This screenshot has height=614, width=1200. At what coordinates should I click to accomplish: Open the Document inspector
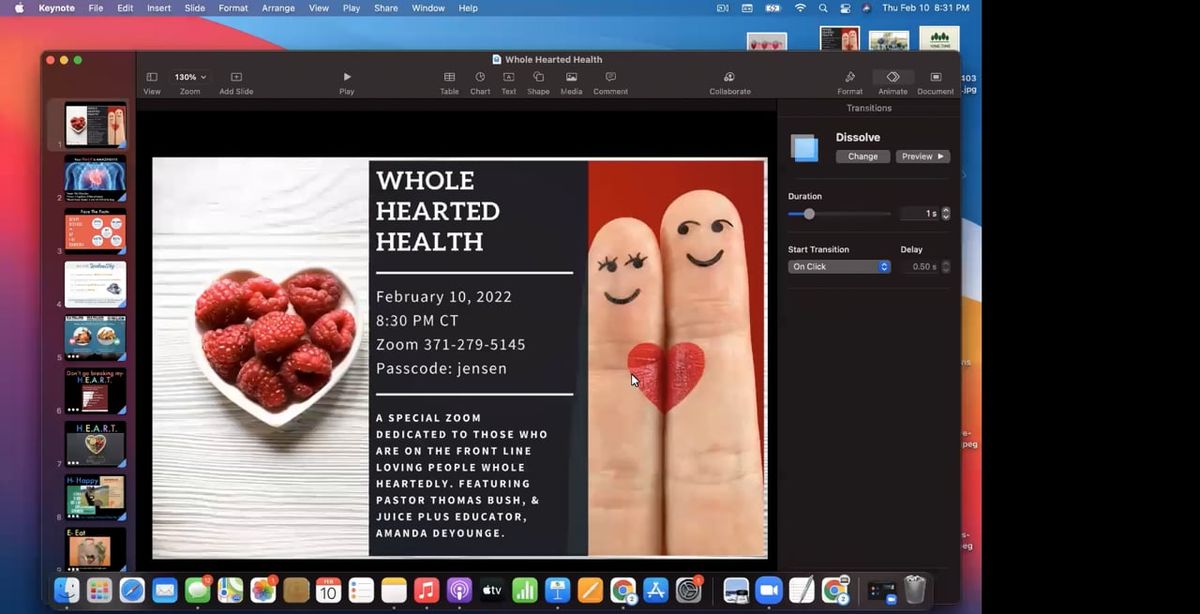pos(936,83)
